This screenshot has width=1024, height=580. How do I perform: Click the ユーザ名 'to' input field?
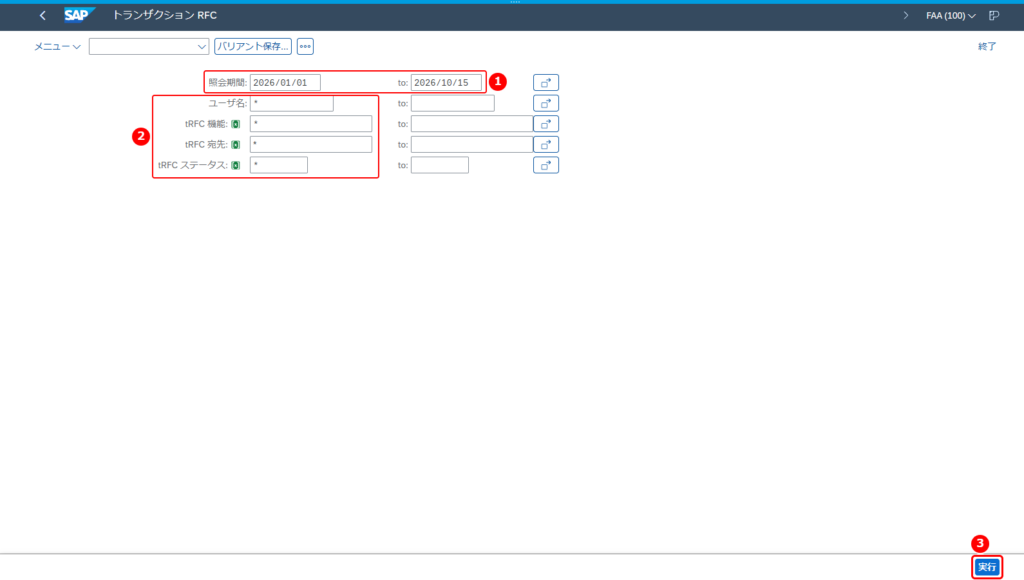(x=453, y=103)
